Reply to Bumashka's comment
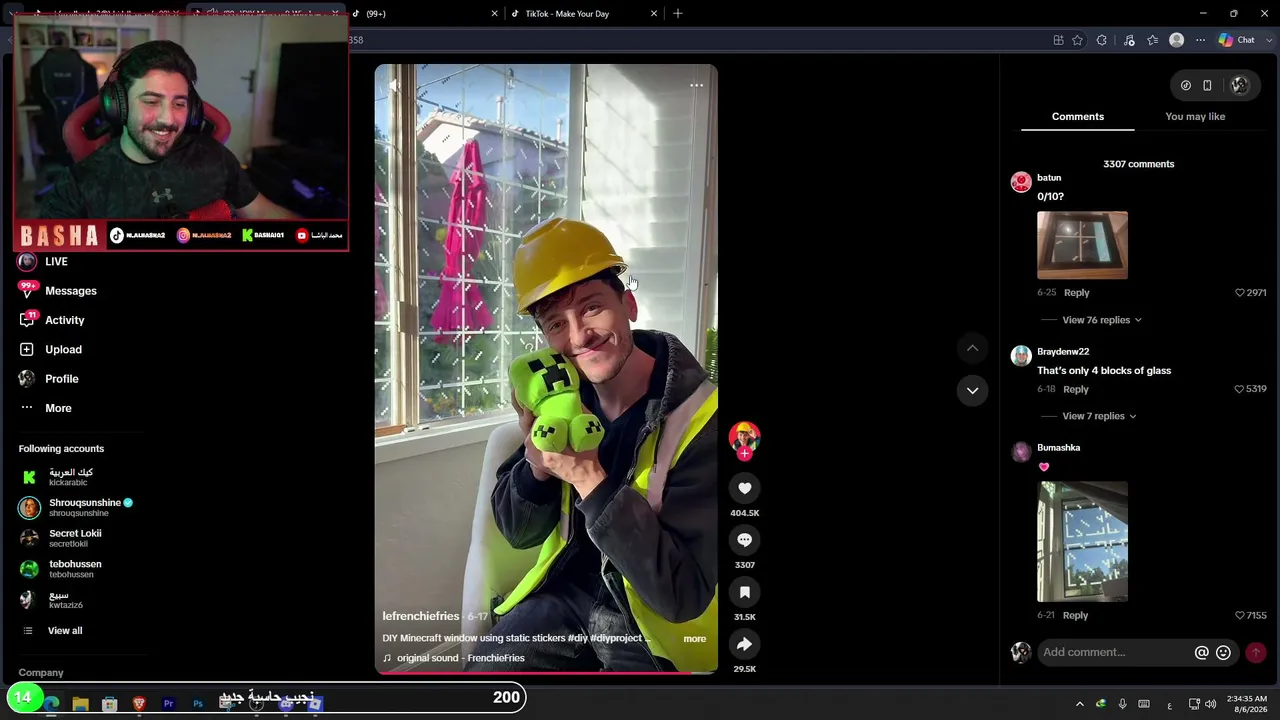 pyautogui.click(x=1075, y=616)
